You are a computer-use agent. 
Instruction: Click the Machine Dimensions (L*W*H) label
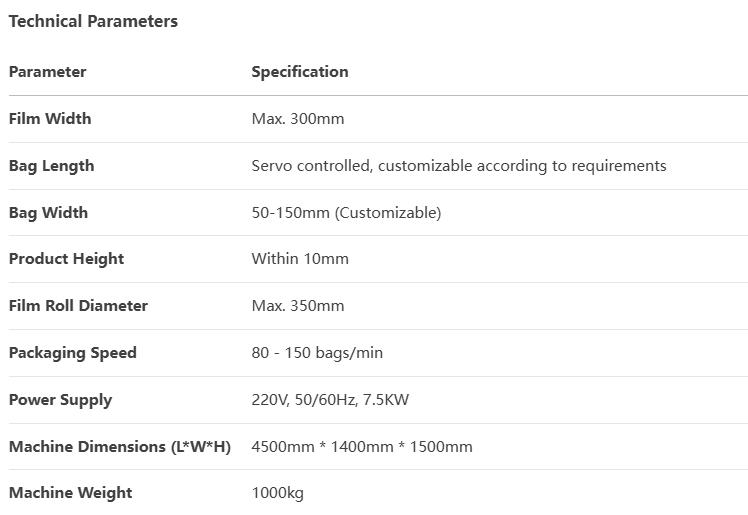click(120, 447)
